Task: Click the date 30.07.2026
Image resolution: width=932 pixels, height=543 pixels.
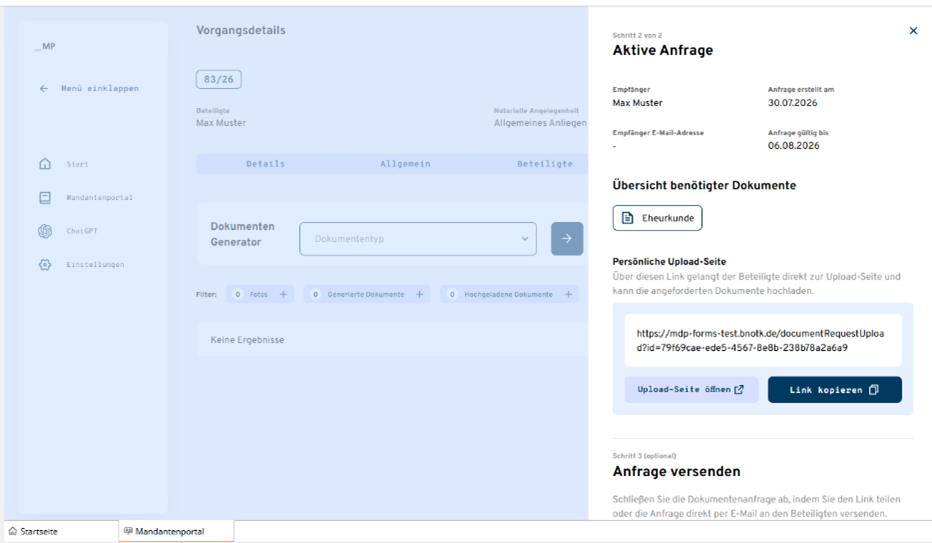Action: pyautogui.click(x=792, y=103)
